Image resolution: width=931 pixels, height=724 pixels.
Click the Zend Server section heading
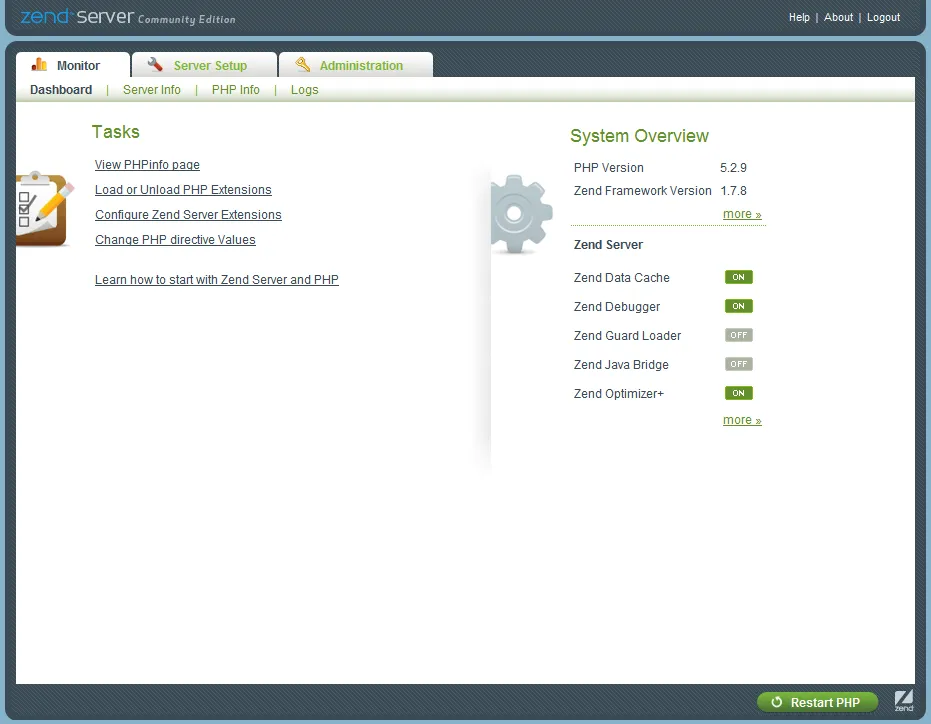tap(608, 245)
